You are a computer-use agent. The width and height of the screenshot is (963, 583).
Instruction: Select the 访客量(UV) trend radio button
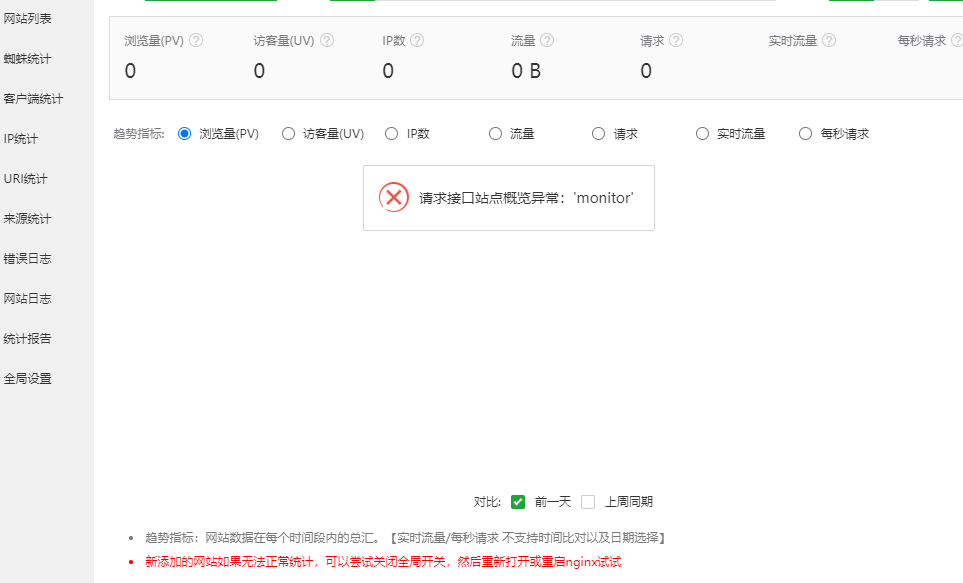click(x=289, y=133)
